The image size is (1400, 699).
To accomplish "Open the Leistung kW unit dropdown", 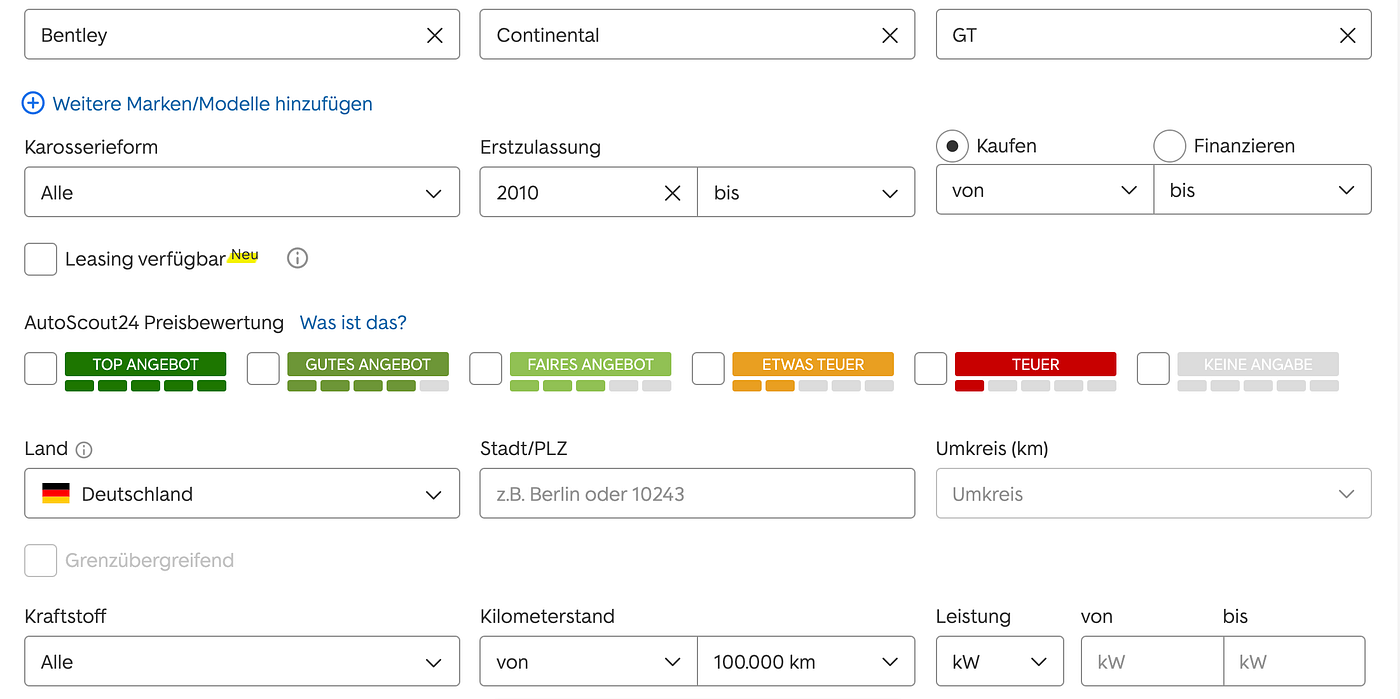I will (x=999, y=661).
